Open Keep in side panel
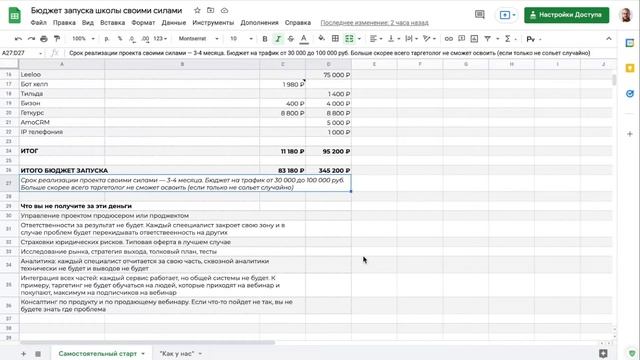 [629, 68]
